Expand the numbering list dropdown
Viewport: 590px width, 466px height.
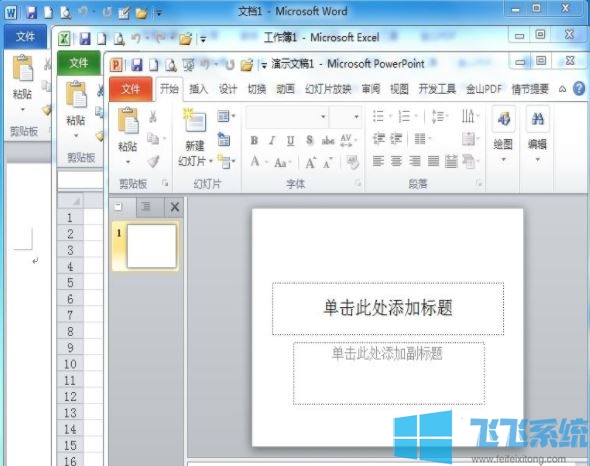pos(416,116)
